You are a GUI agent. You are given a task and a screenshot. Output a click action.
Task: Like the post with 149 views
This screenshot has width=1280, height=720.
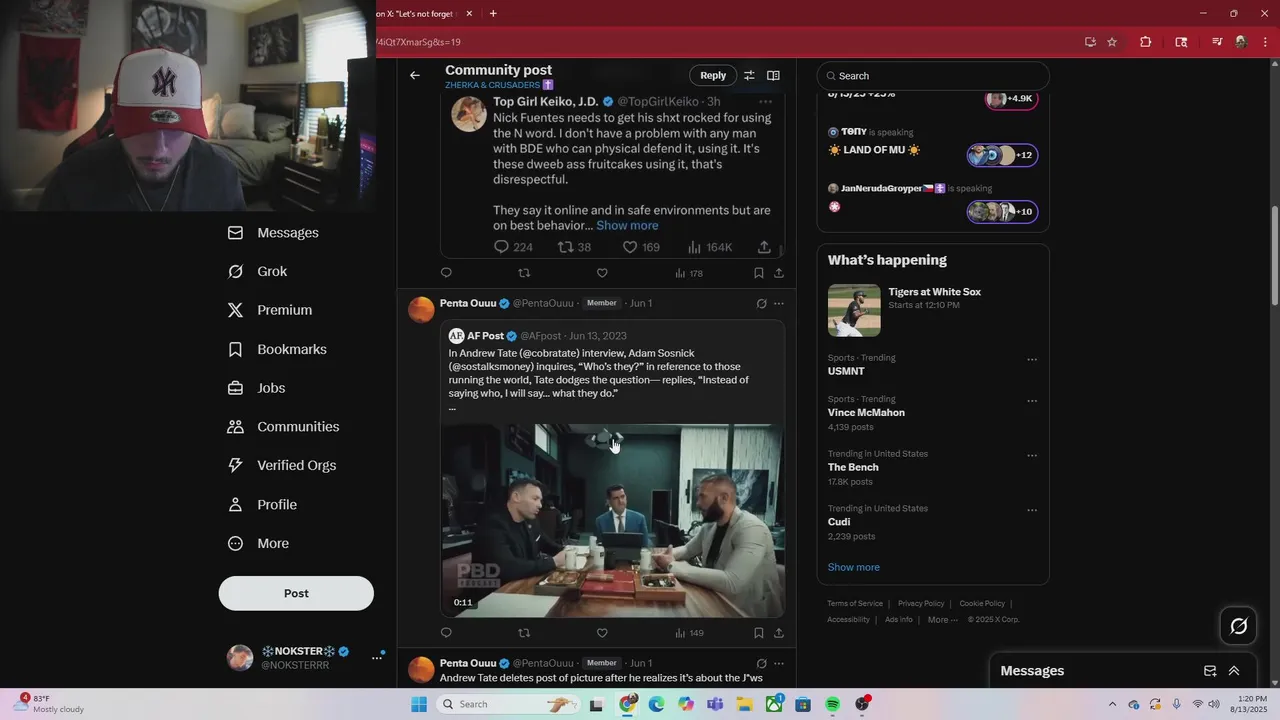[x=602, y=633]
